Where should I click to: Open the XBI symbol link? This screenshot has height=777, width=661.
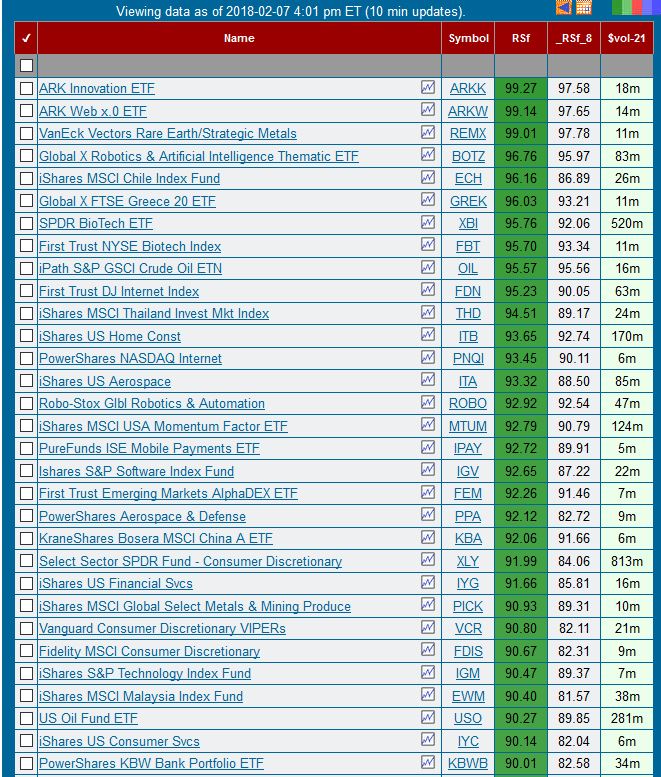[x=468, y=223]
